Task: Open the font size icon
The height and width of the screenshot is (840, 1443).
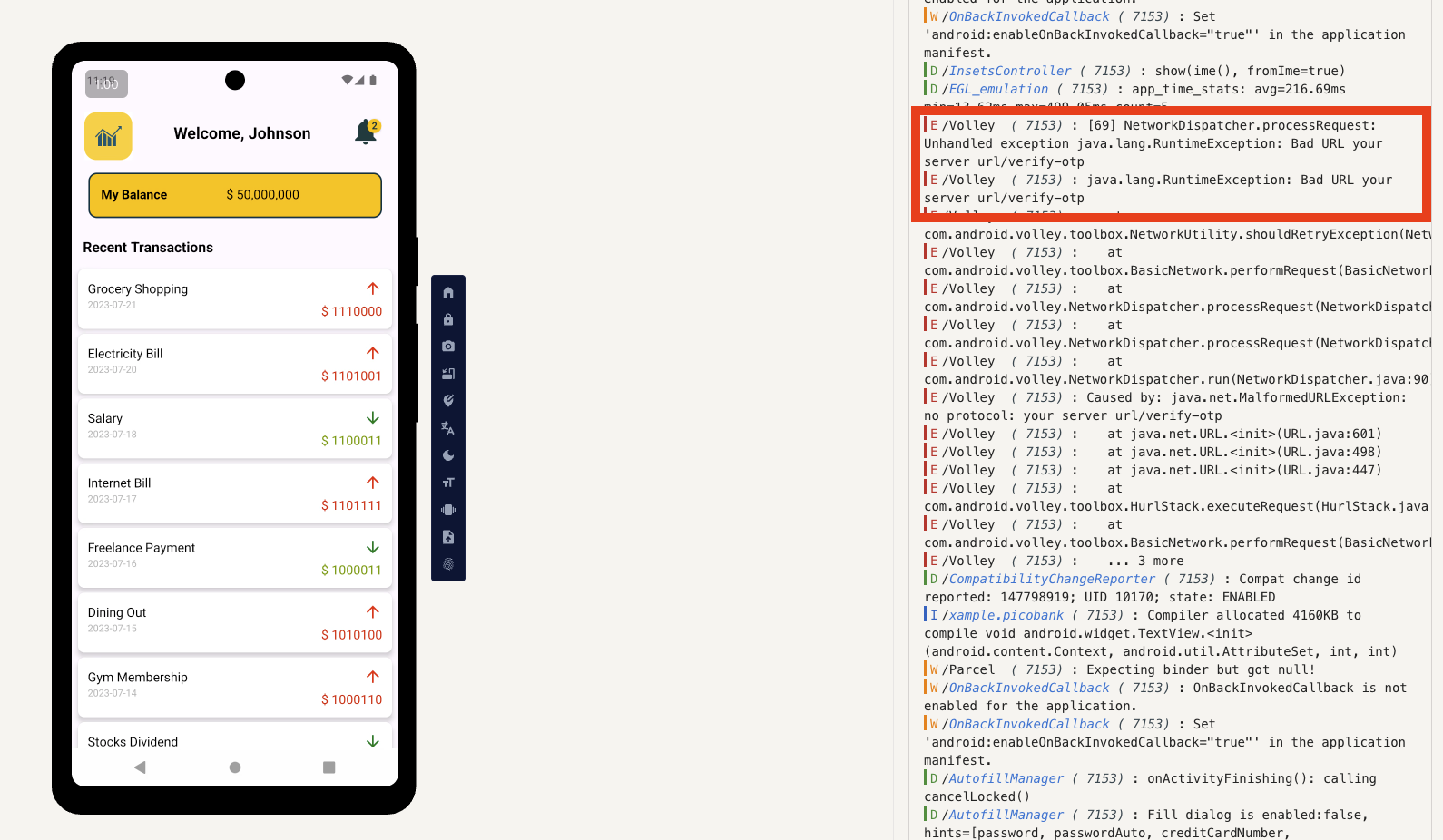Action: 448,483
